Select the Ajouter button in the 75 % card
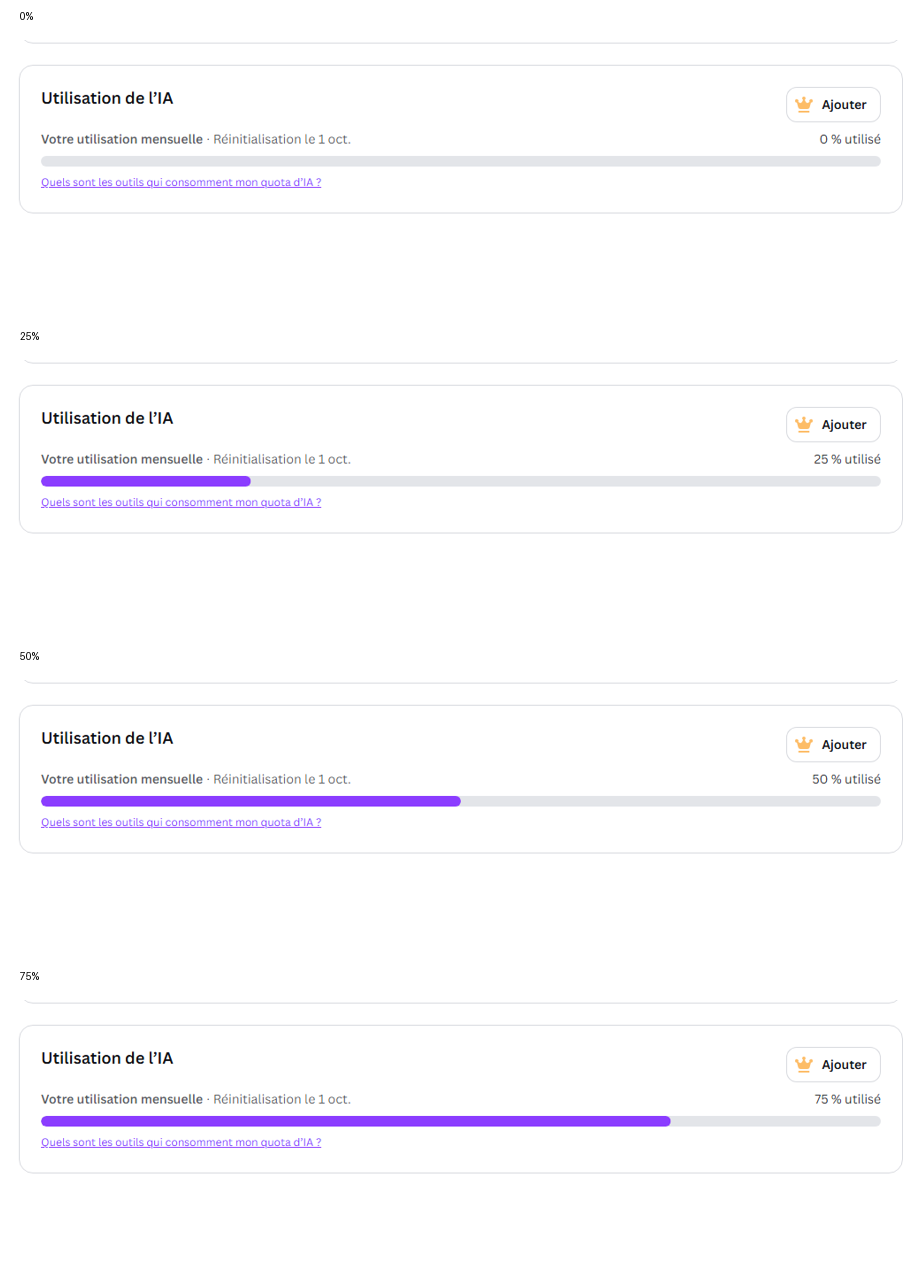 coord(833,1065)
